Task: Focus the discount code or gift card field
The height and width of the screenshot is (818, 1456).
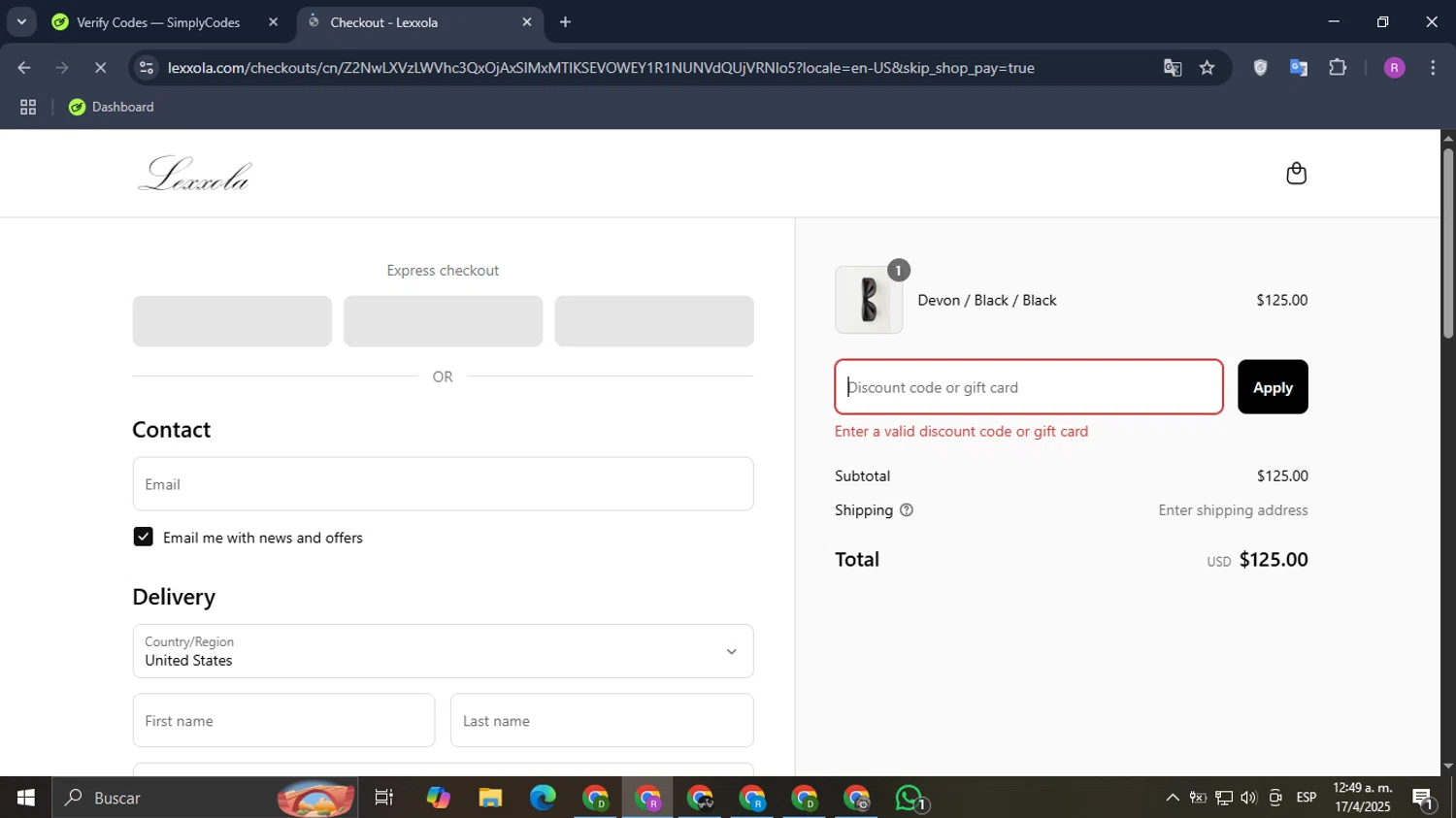Action: point(1029,387)
